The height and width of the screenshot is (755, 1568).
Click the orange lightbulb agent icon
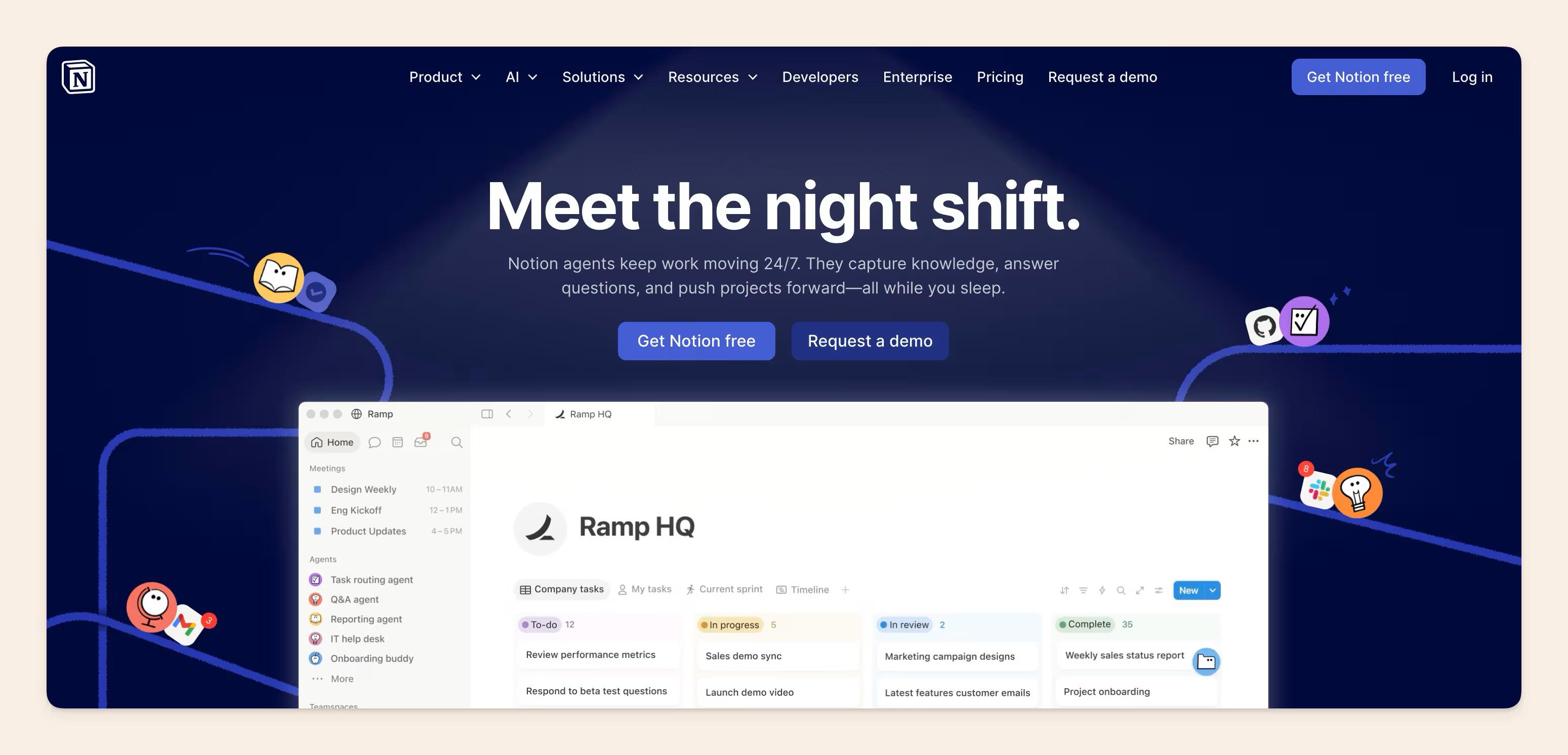(x=1357, y=492)
